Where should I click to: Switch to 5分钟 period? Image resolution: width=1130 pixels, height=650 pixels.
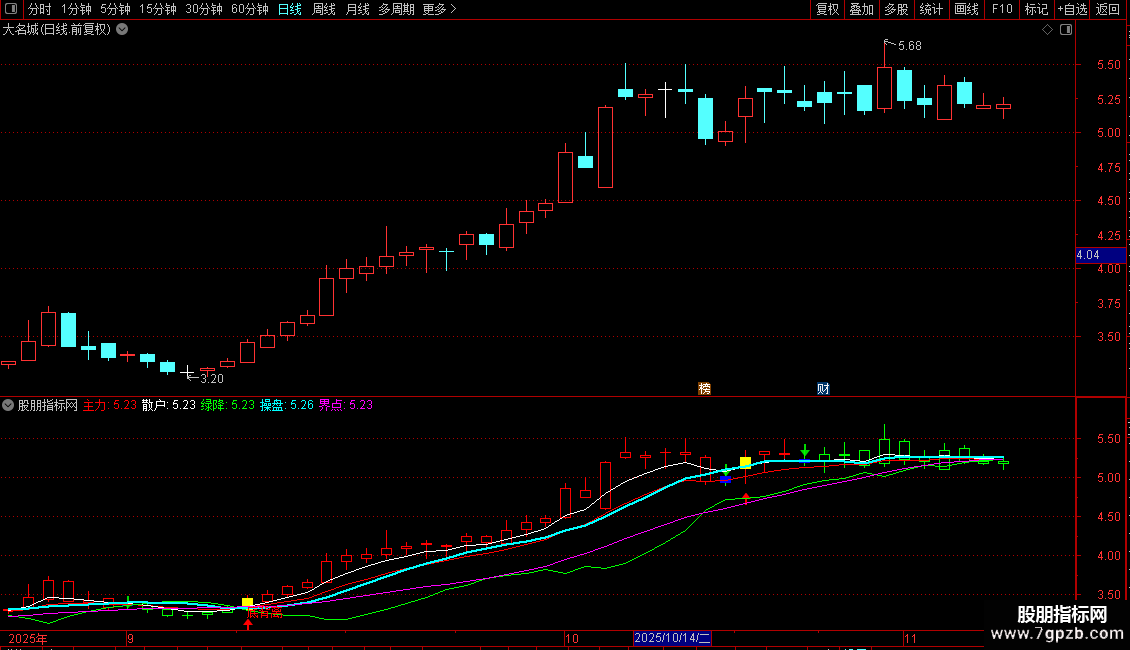[x=115, y=9]
